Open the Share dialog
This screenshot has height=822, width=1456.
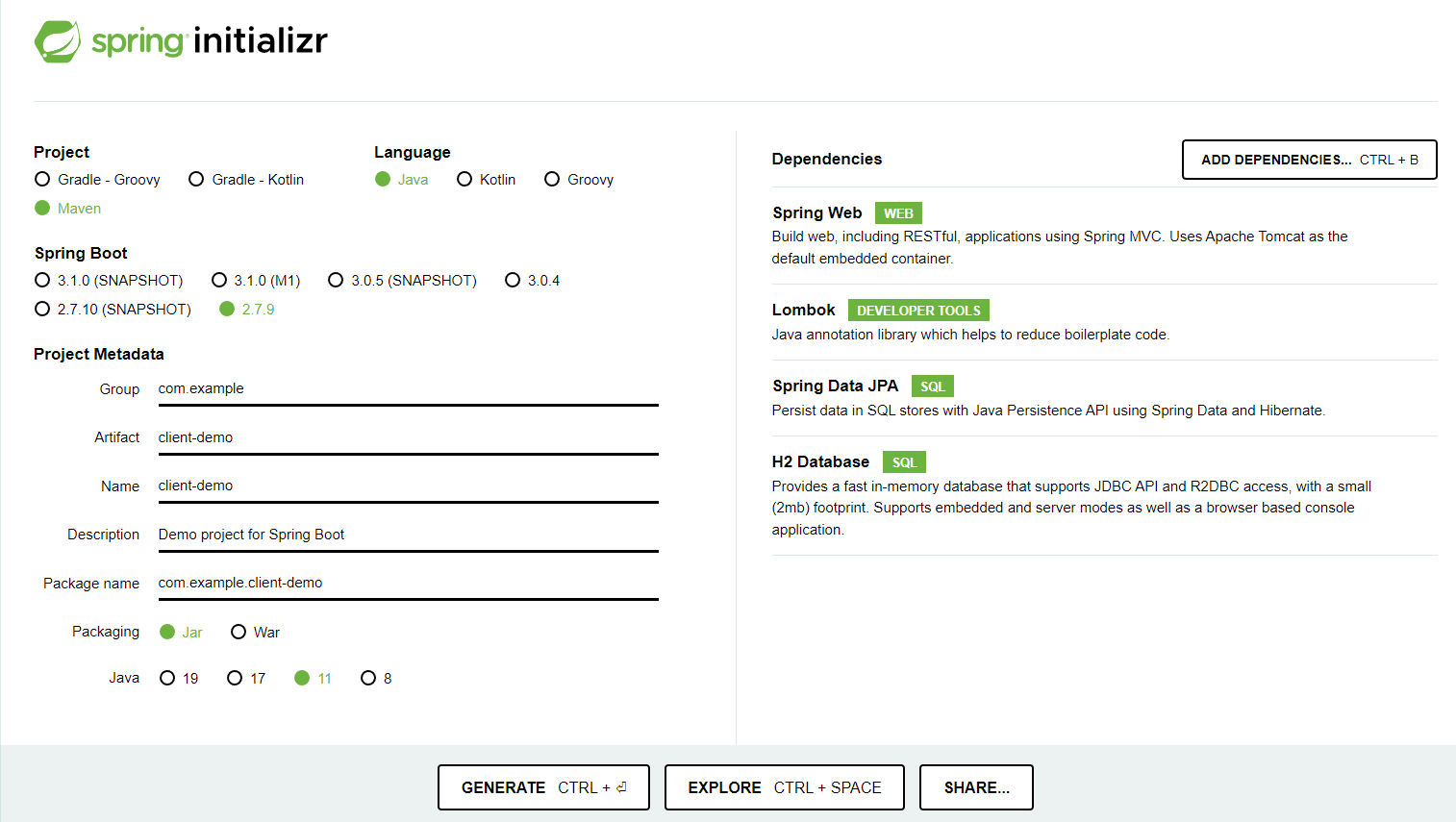click(976, 787)
